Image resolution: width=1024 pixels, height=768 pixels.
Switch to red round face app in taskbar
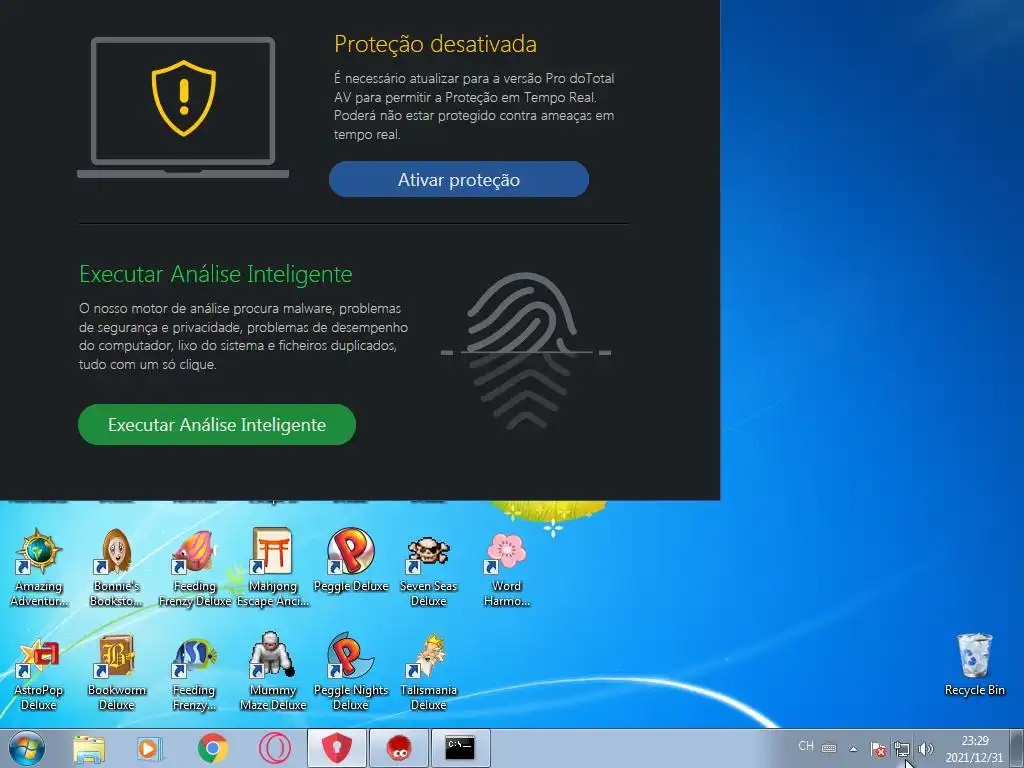pyautogui.click(x=398, y=748)
